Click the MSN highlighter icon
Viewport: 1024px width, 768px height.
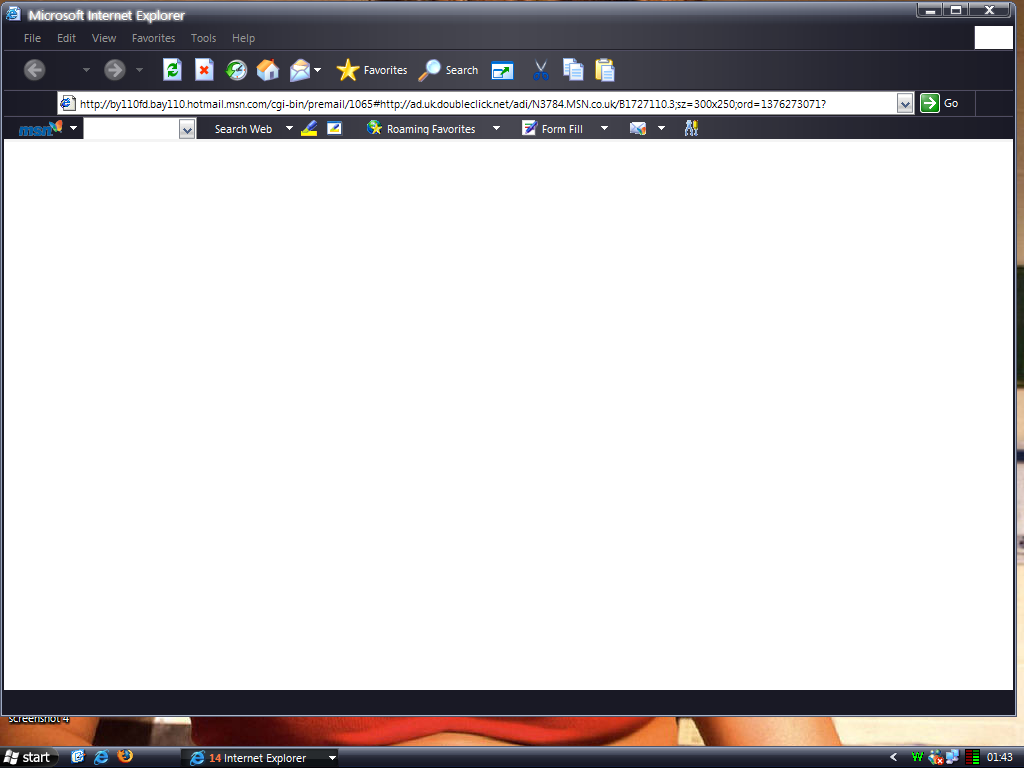tap(309, 128)
